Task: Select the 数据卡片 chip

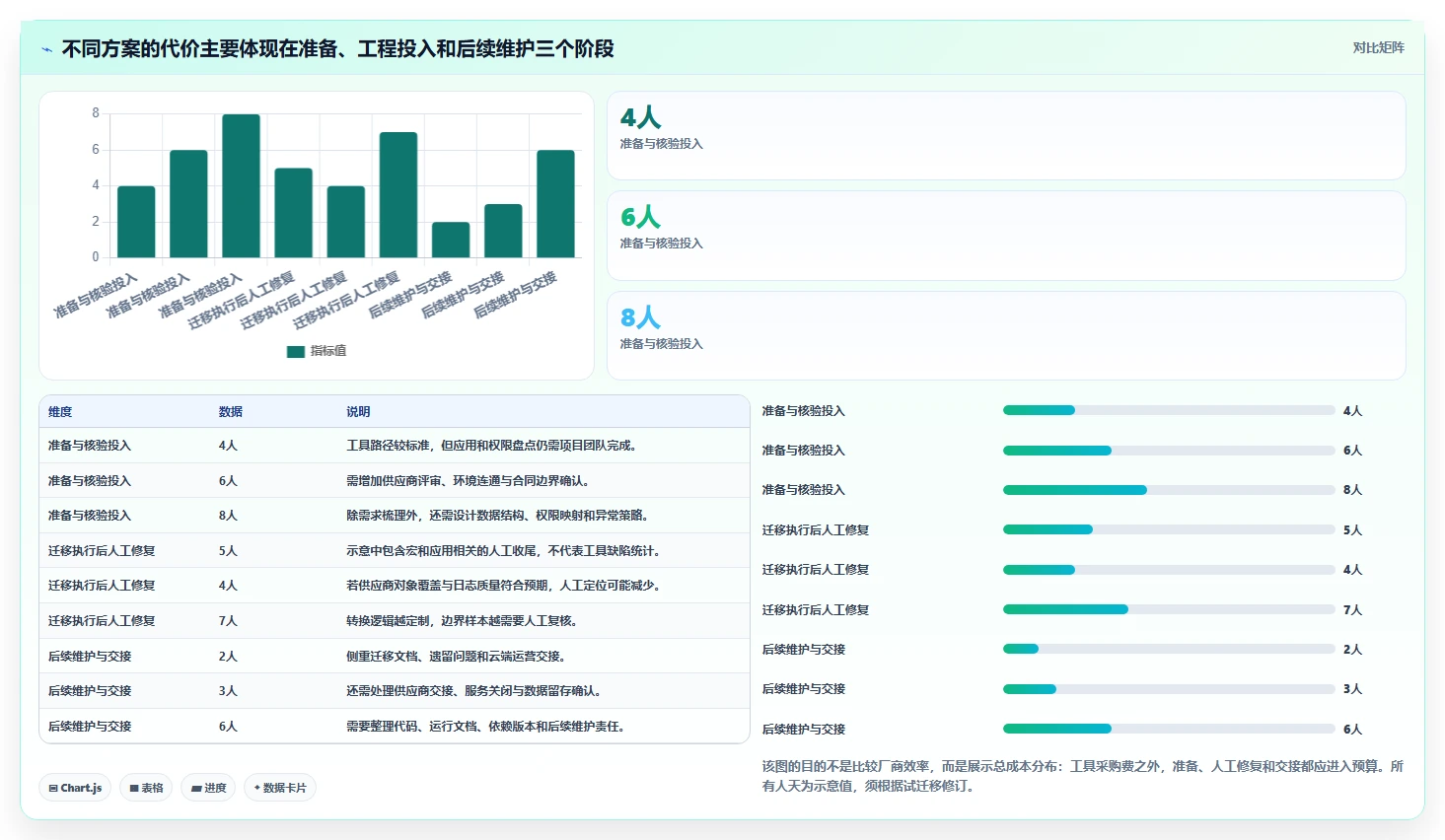Action: 280,788
